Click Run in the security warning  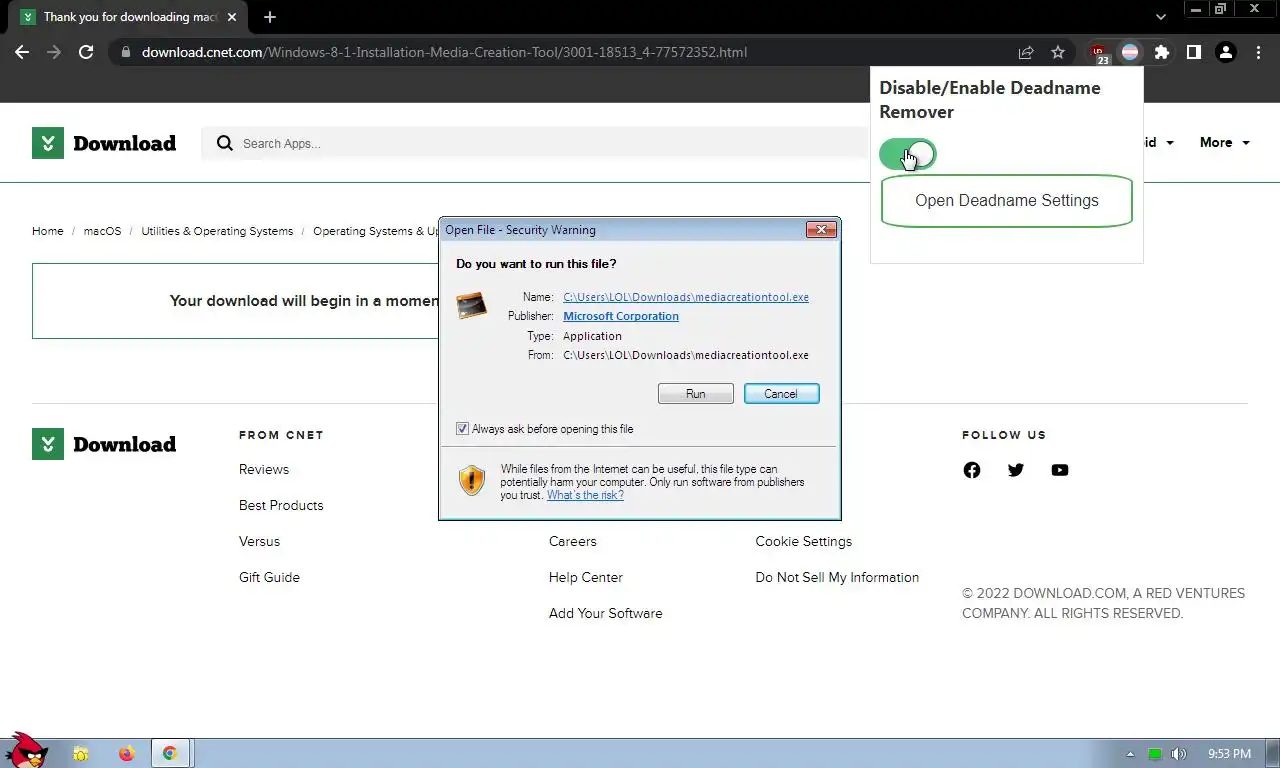[696, 394]
